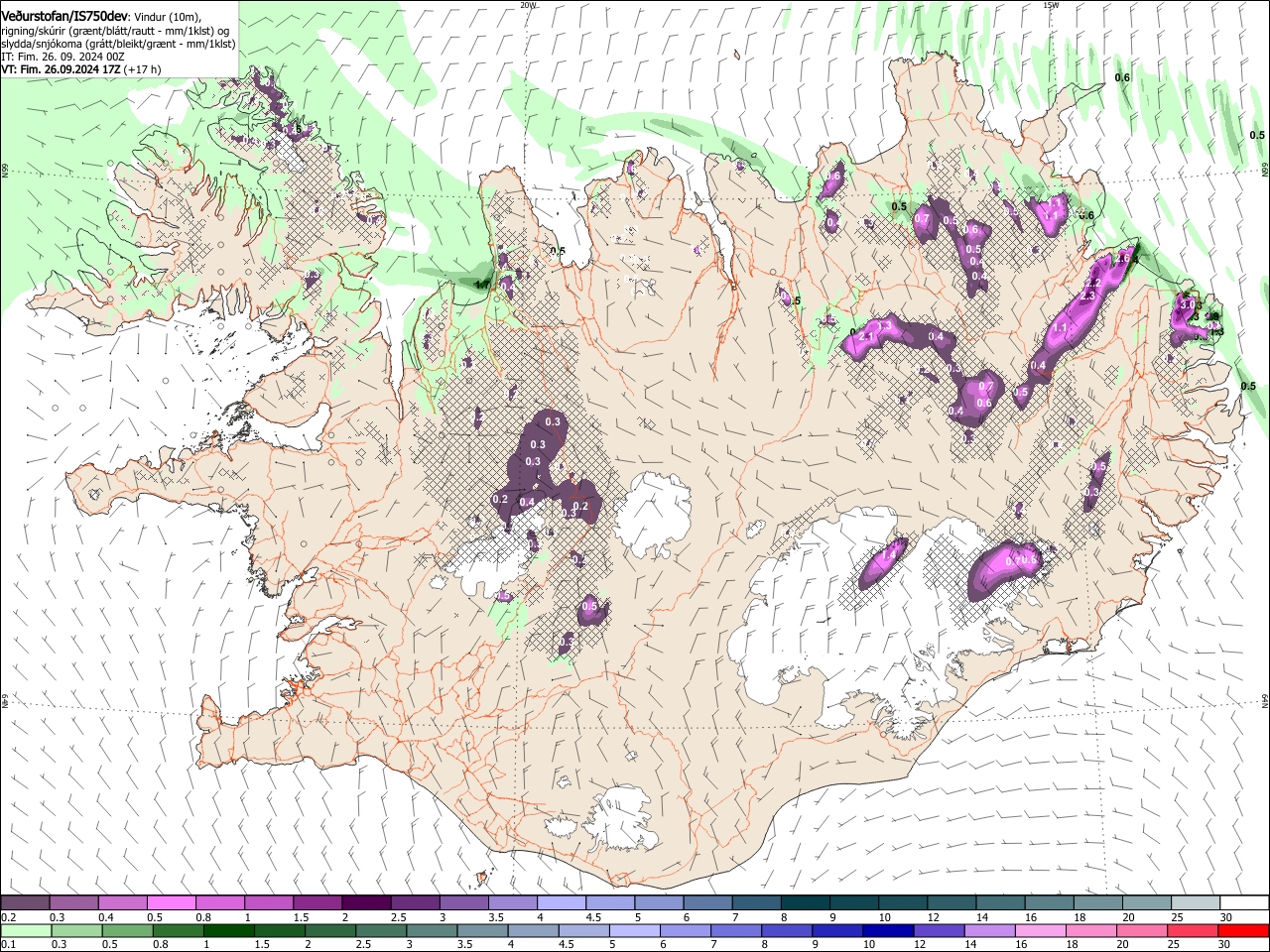Click the Veðurstofan/IS750dev map title
Image resolution: width=1270 pixels, height=952 pixels.
64,17
